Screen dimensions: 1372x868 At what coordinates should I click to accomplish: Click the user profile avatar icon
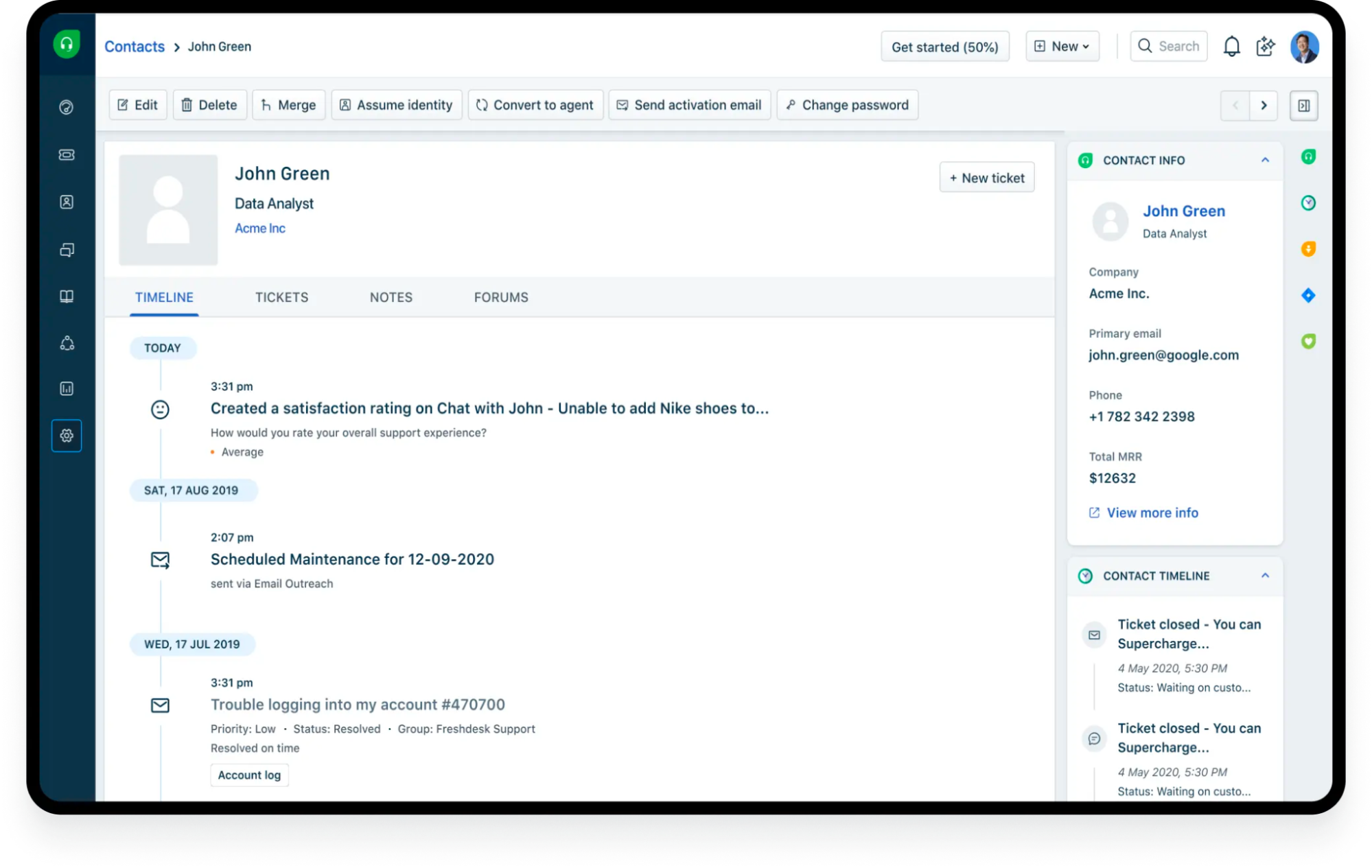tap(1304, 46)
